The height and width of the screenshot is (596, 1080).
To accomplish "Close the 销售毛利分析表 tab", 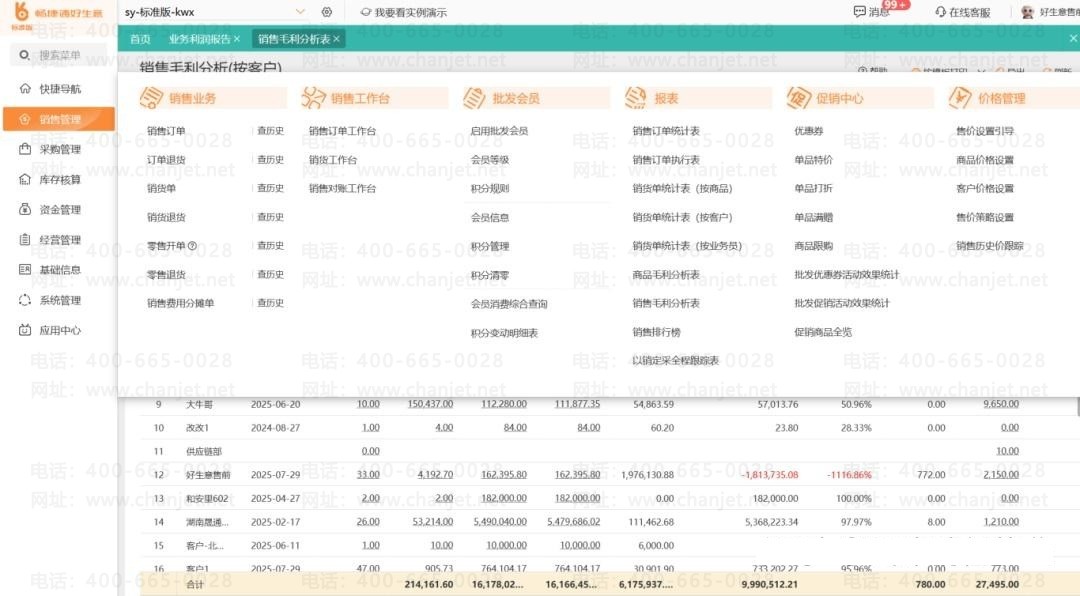I will point(337,39).
